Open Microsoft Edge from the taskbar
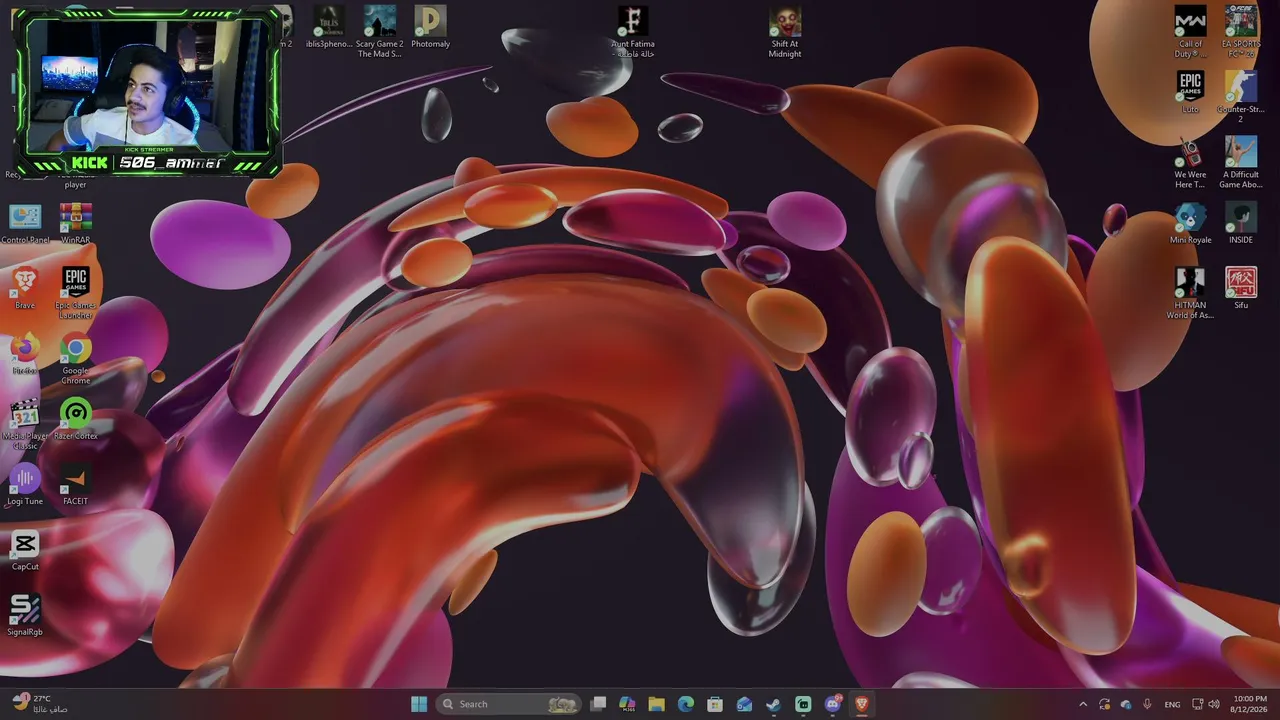Viewport: 1280px width, 720px height. 686,704
